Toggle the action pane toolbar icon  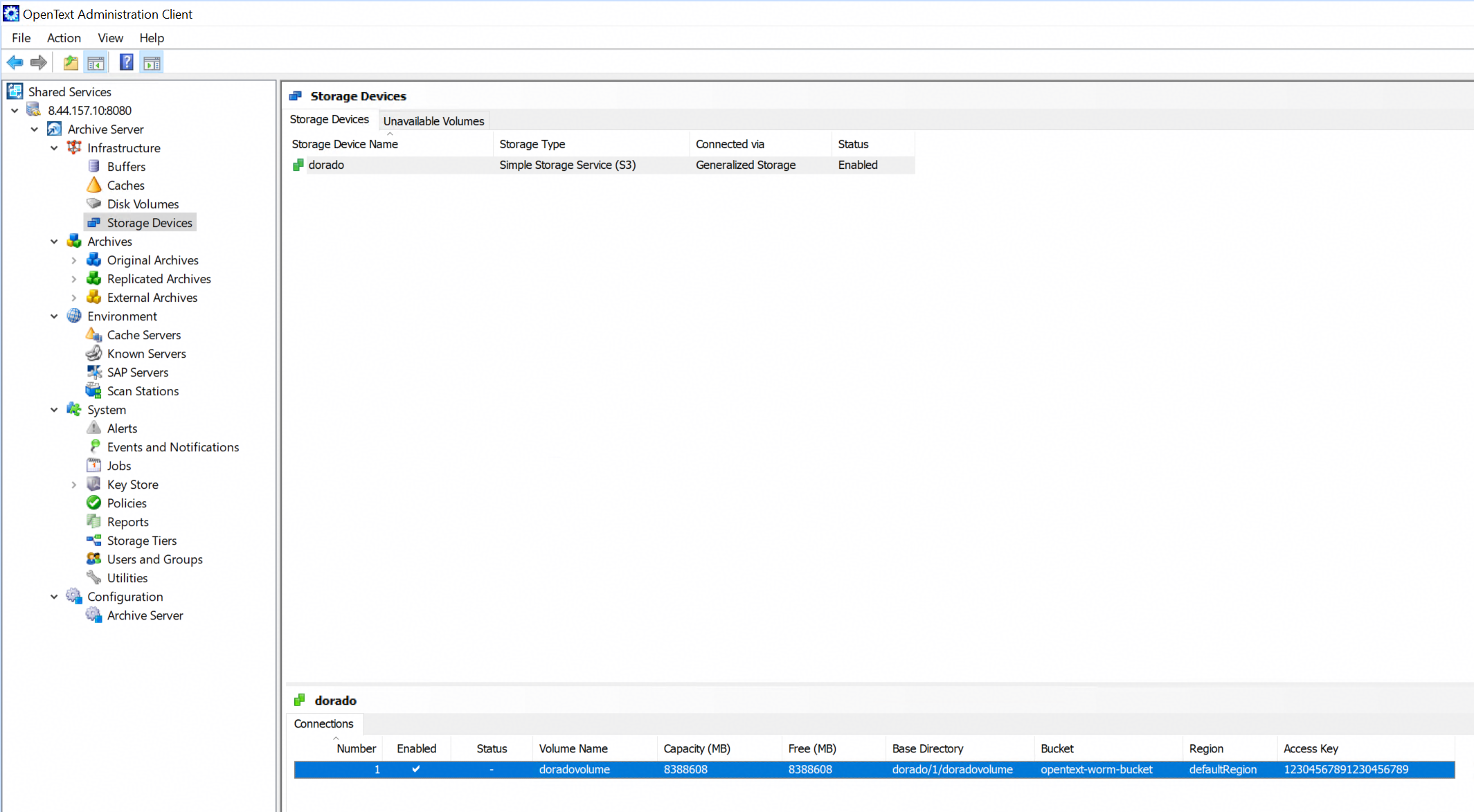pyautogui.click(x=152, y=62)
